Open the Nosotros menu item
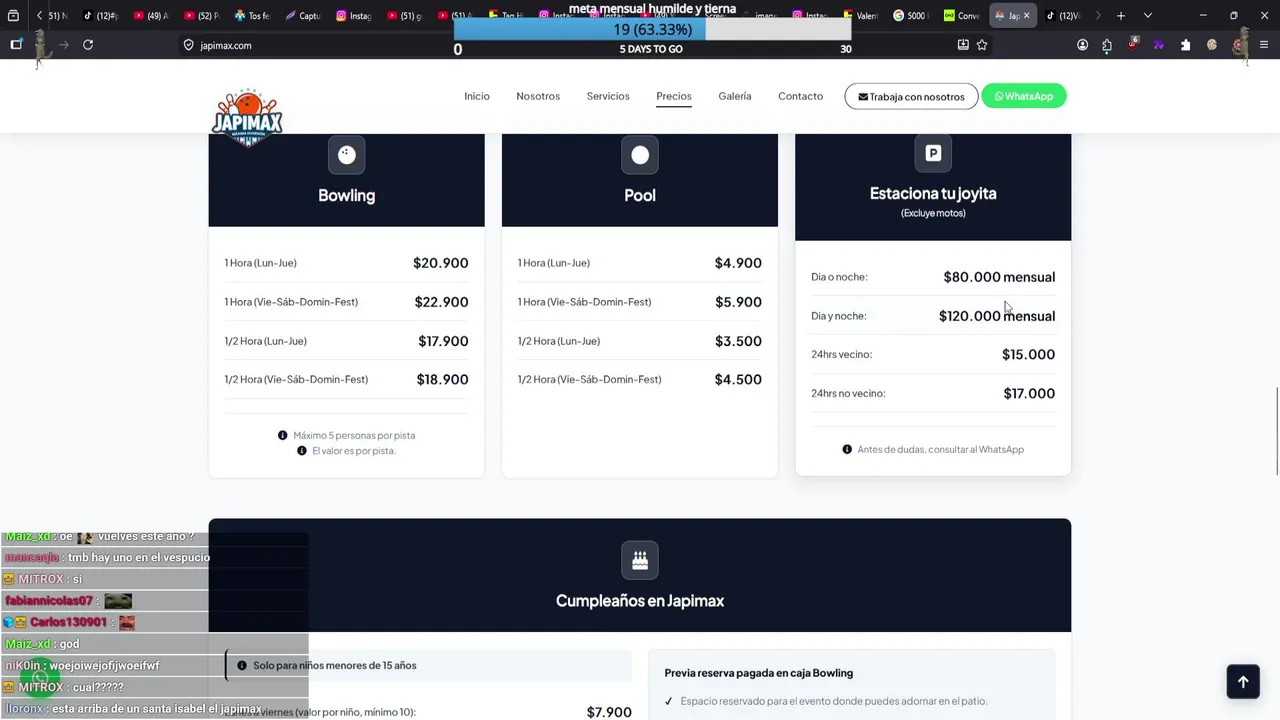 tap(538, 96)
